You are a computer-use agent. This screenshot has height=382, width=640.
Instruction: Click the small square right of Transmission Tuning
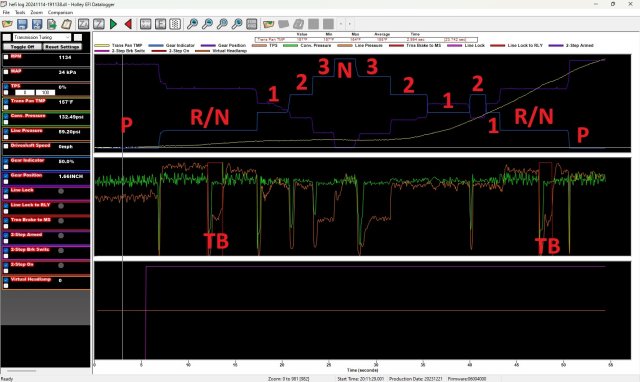tap(78, 37)
